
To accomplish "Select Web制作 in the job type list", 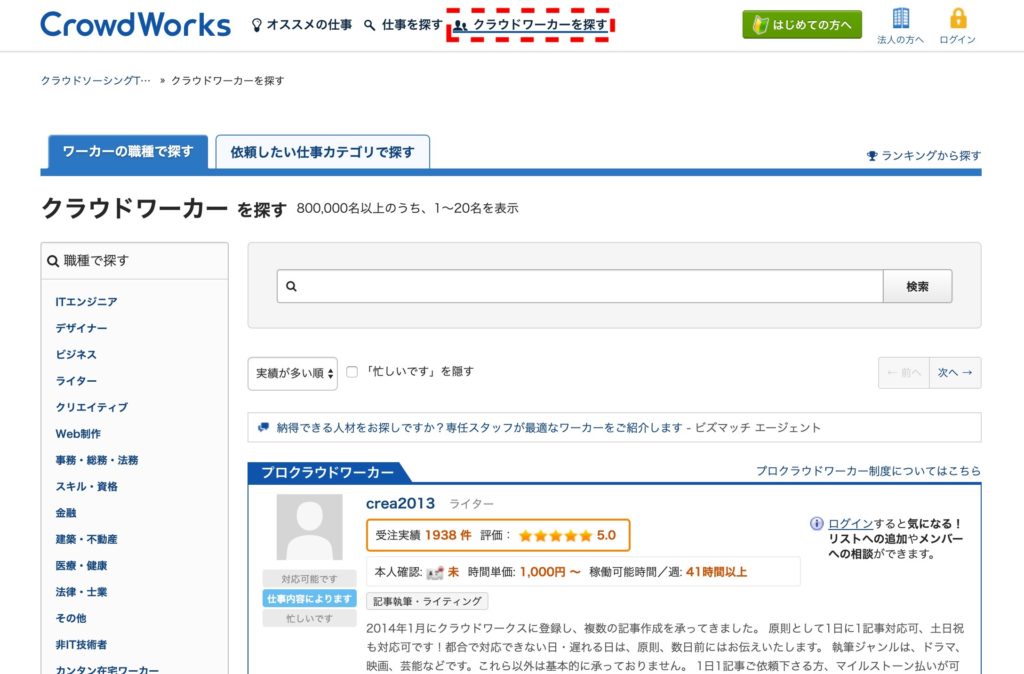I will [x=78, y=434].
